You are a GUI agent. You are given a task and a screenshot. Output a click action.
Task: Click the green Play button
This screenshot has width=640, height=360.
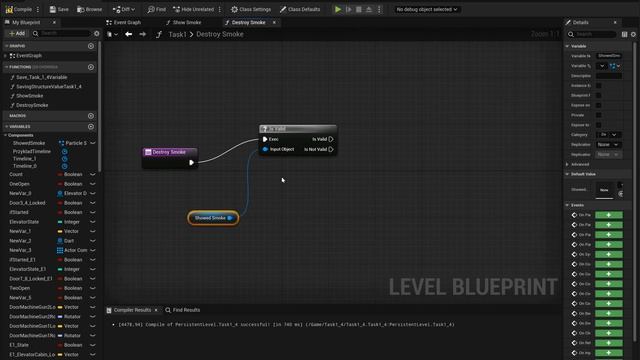click(x=338, y=9)
